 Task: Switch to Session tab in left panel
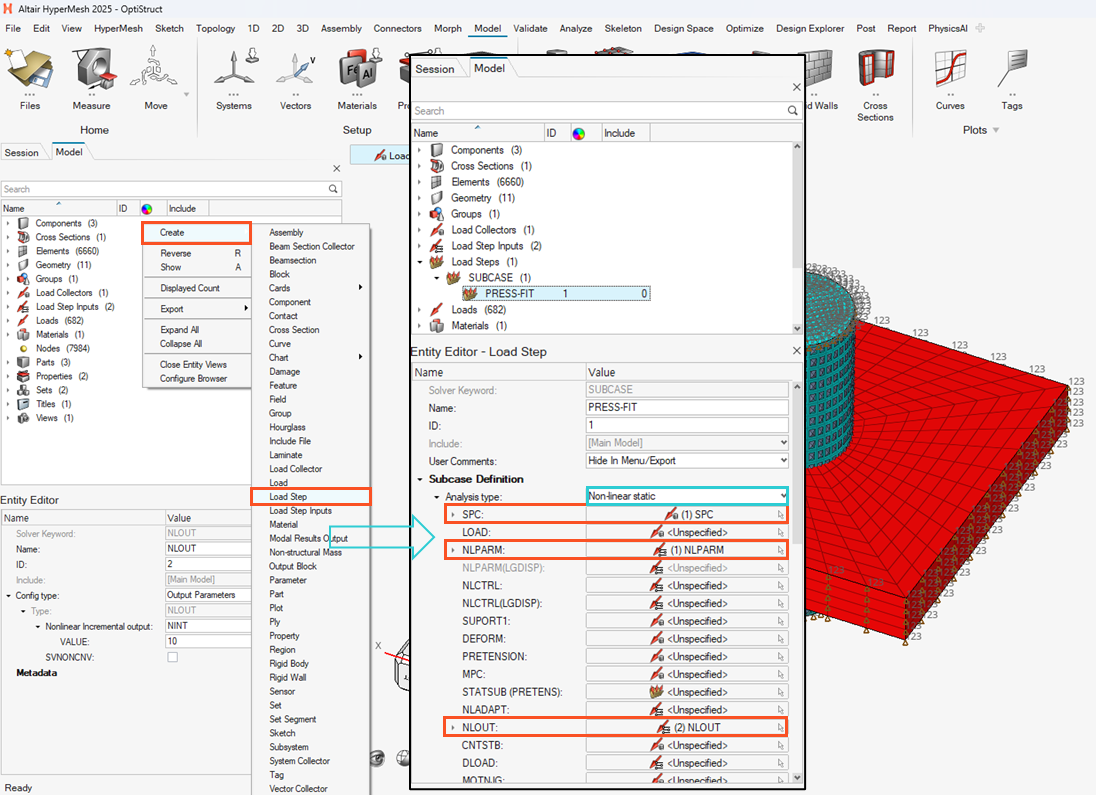pyautogui.click(x=22, y=152)
